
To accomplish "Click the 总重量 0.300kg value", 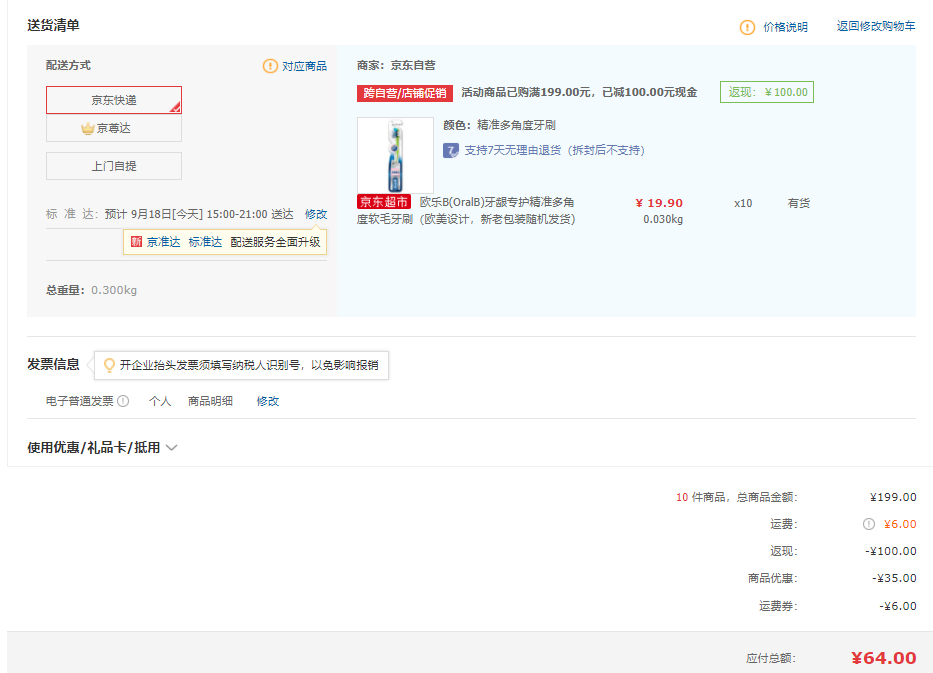I will pos(114,290).
